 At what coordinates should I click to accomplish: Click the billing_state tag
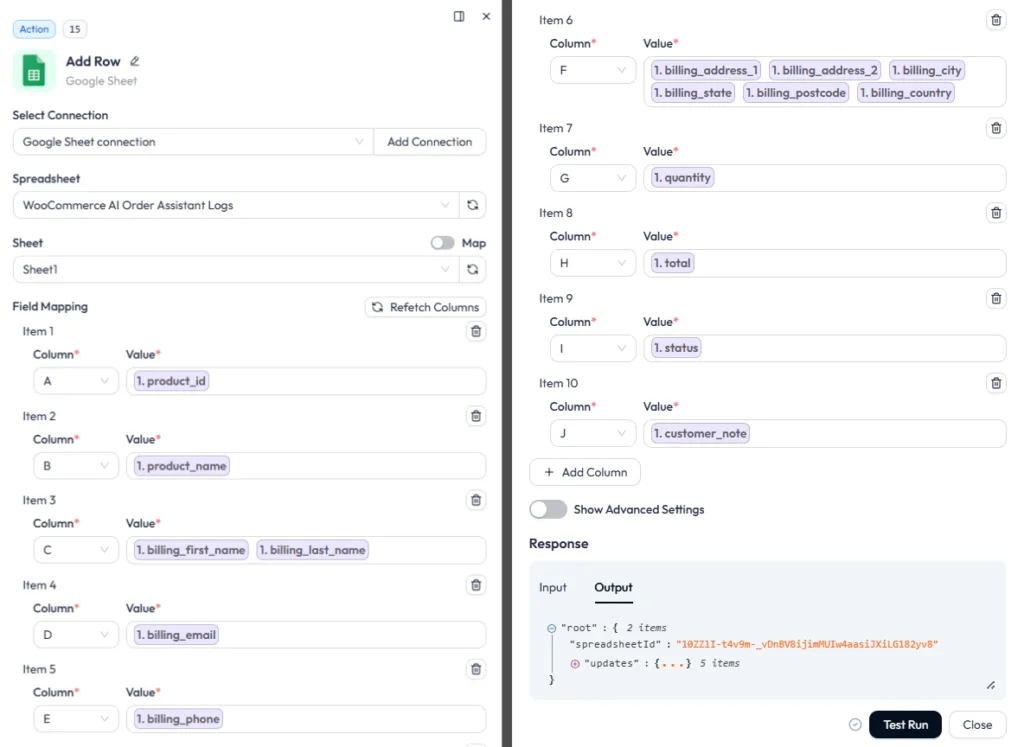click(x=692, y=93)
